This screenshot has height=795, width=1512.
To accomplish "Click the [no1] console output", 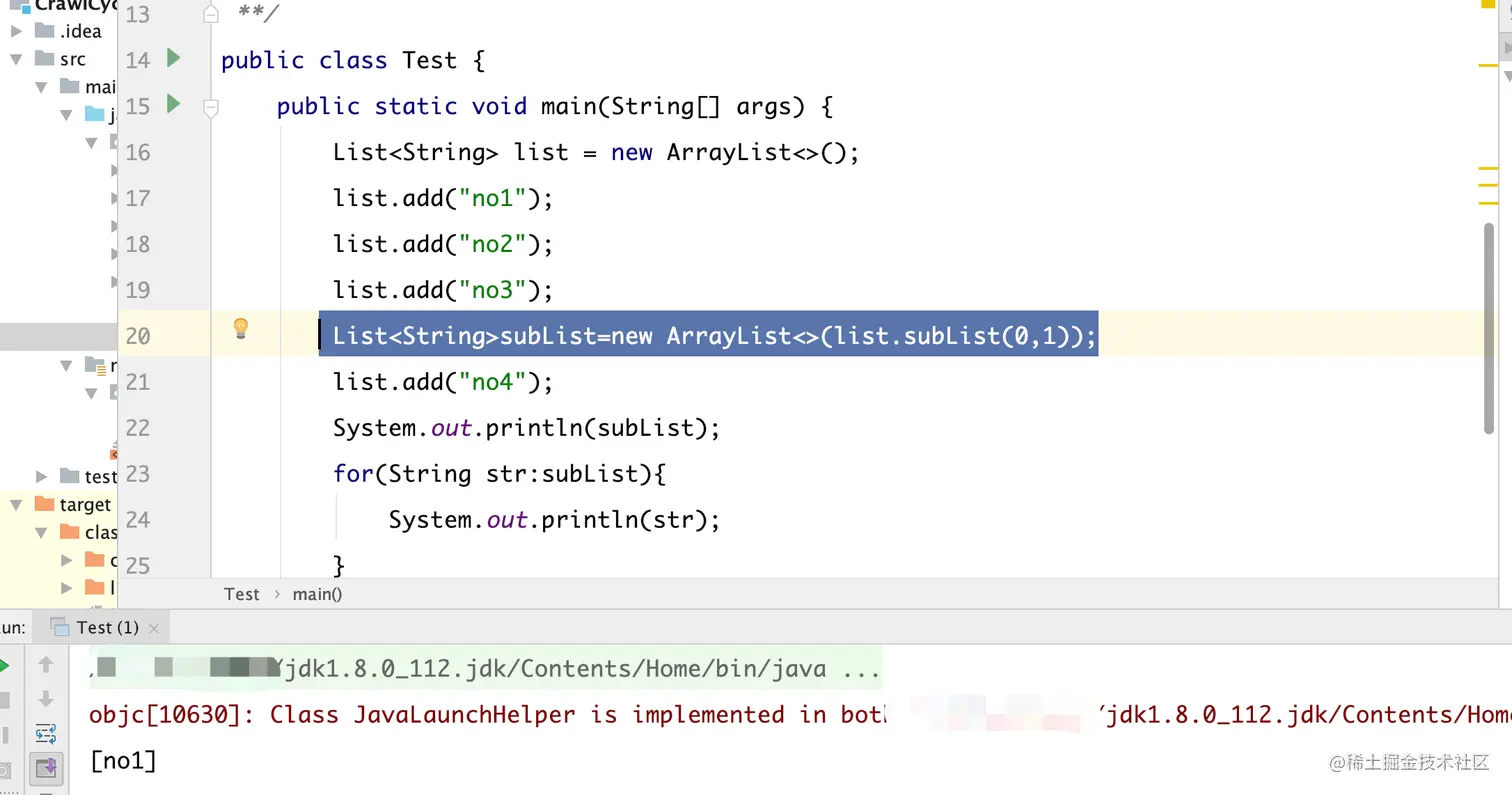I will pos(124,761).
